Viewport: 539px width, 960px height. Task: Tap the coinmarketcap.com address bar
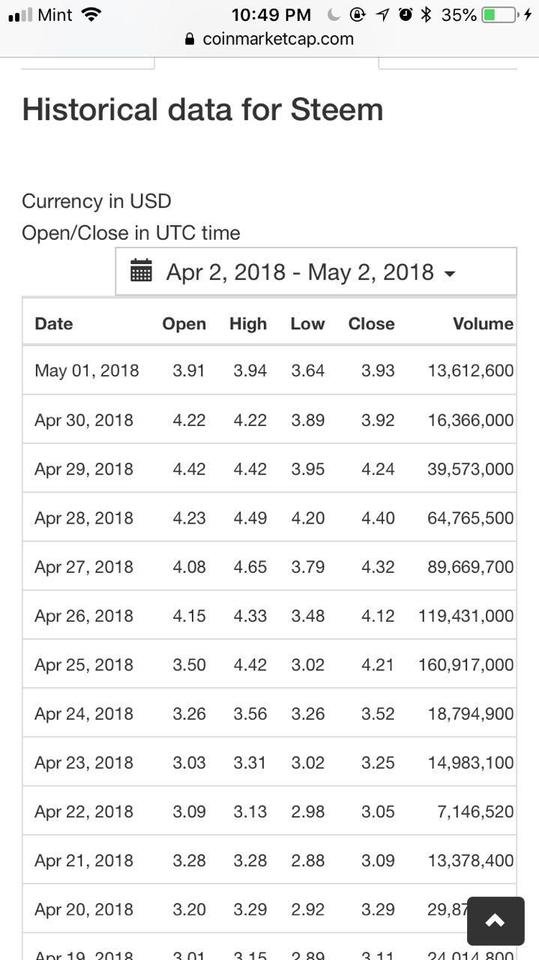(x=270, y=39)
